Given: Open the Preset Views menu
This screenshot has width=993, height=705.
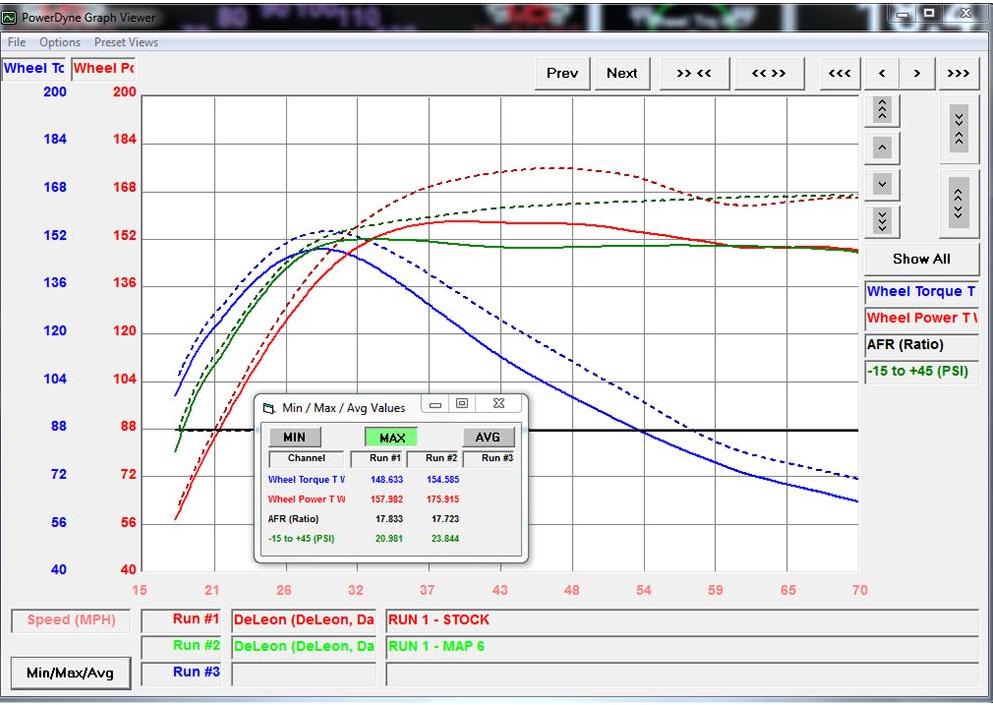Looking at the screenshot, I should pyautogui.click(x=126, y=42).
